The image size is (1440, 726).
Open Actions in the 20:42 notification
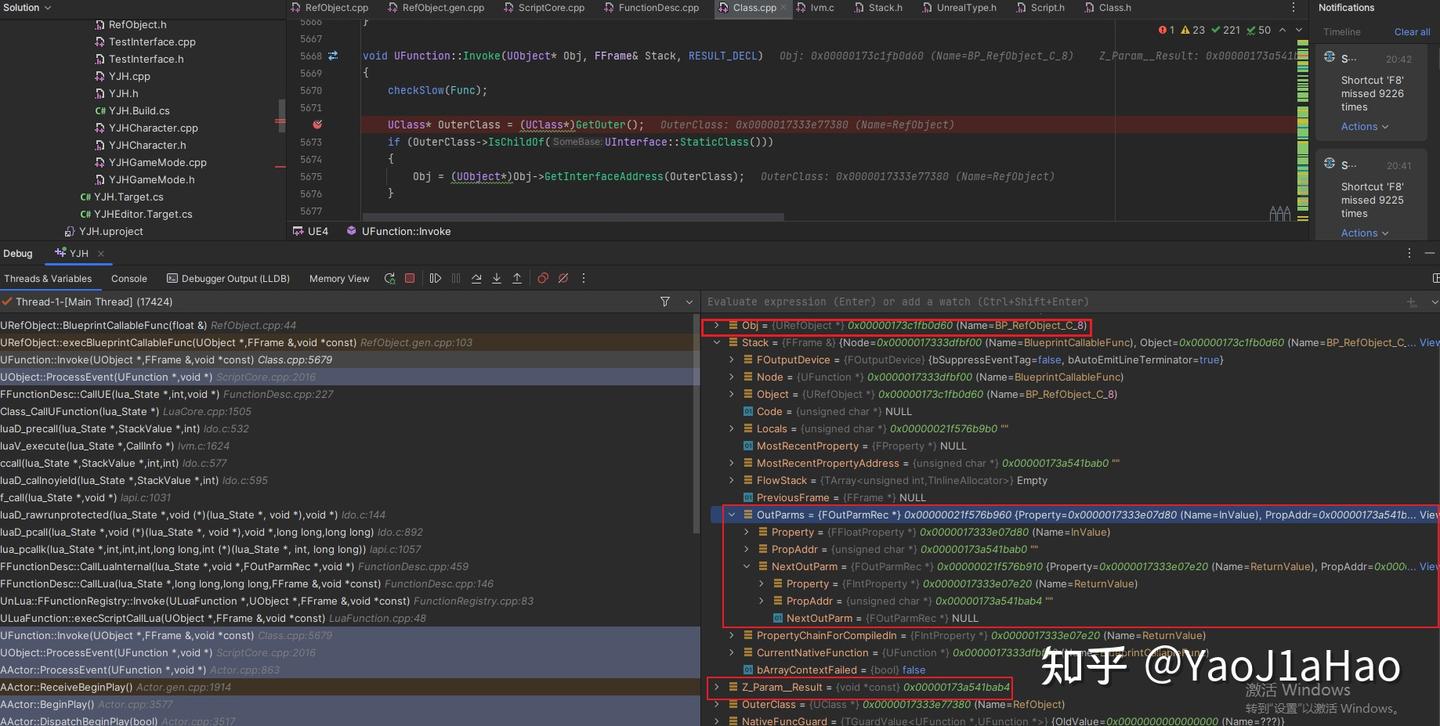pyautogui.click(x=1360, y=126)
